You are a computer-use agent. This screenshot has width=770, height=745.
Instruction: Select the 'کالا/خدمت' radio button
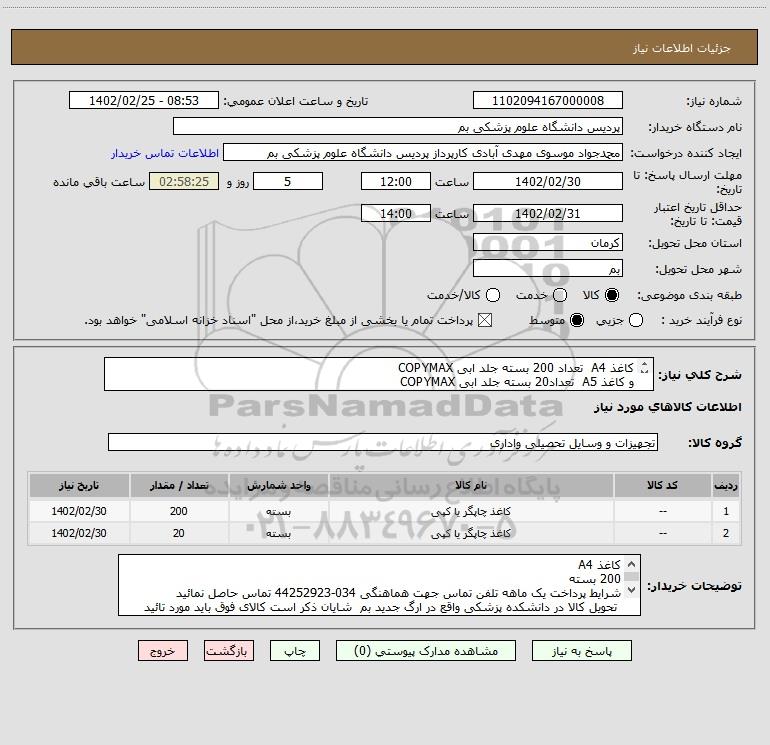[x=493, y=295]
